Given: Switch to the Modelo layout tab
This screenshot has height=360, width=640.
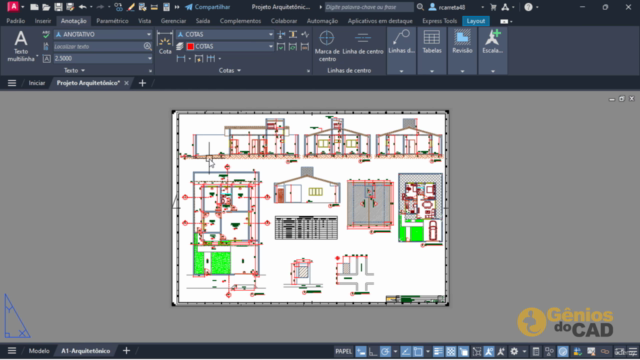Looking at the screenshot, I should [39, 351].
